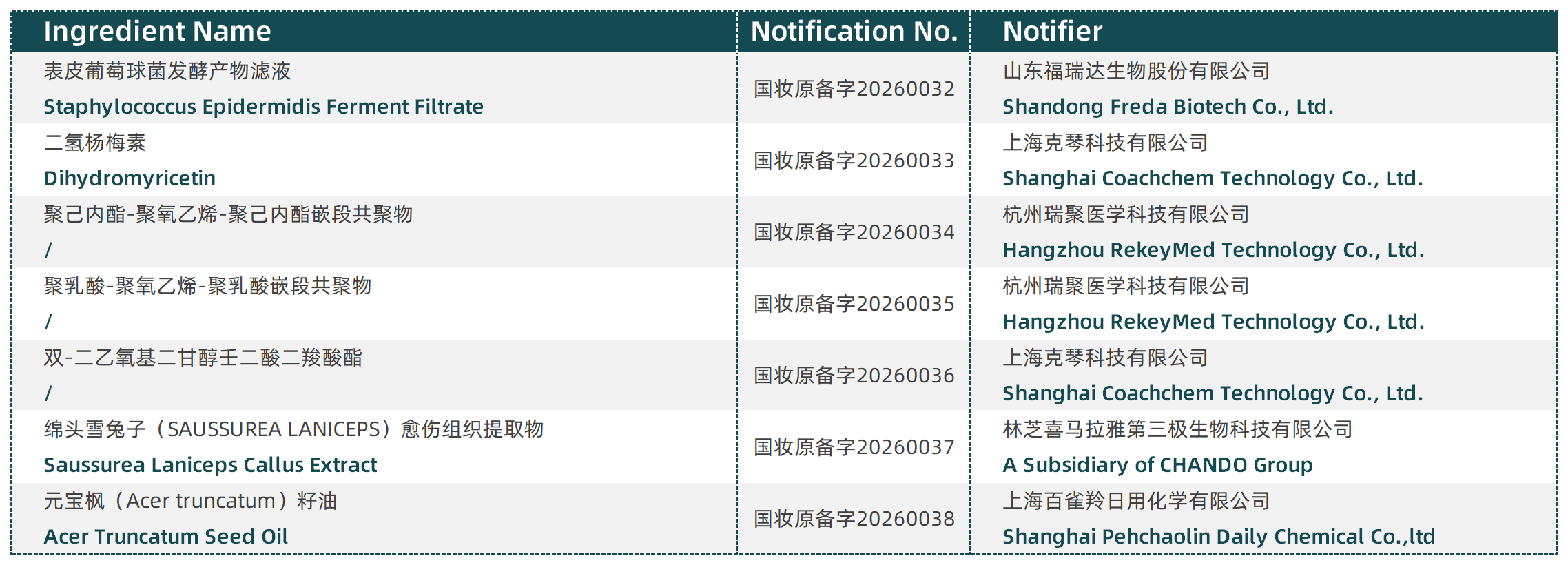The image size is (1568, 565).
Task: Select notification number 国妆原备字20260035
Action: tap(854, 304)
